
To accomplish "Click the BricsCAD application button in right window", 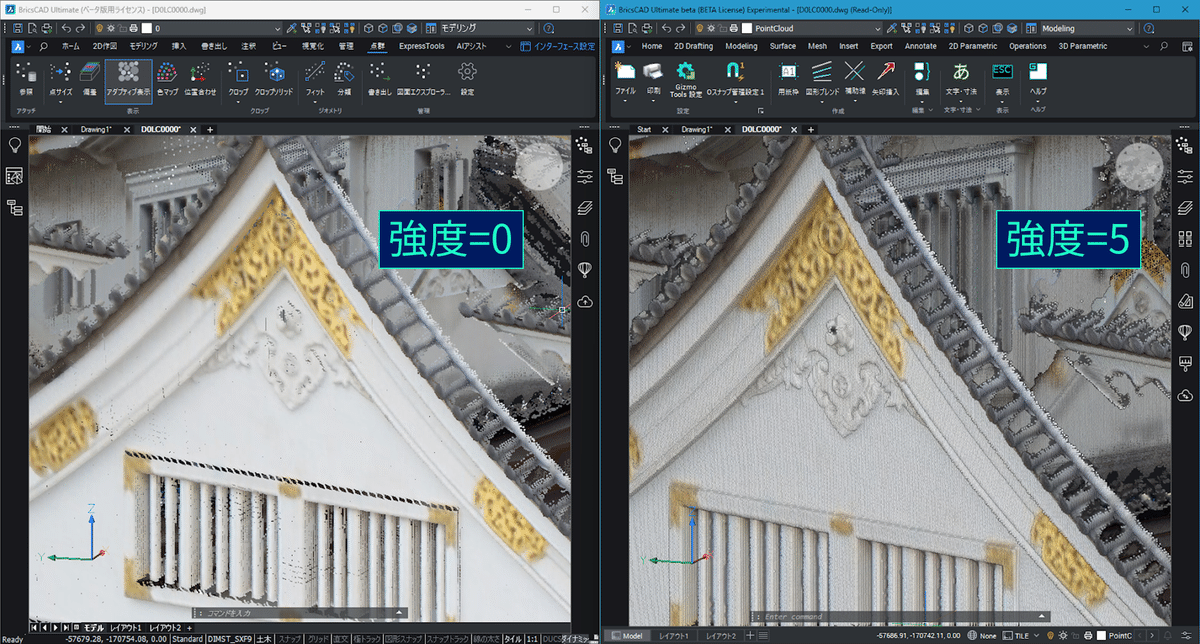I will point(619,46).
